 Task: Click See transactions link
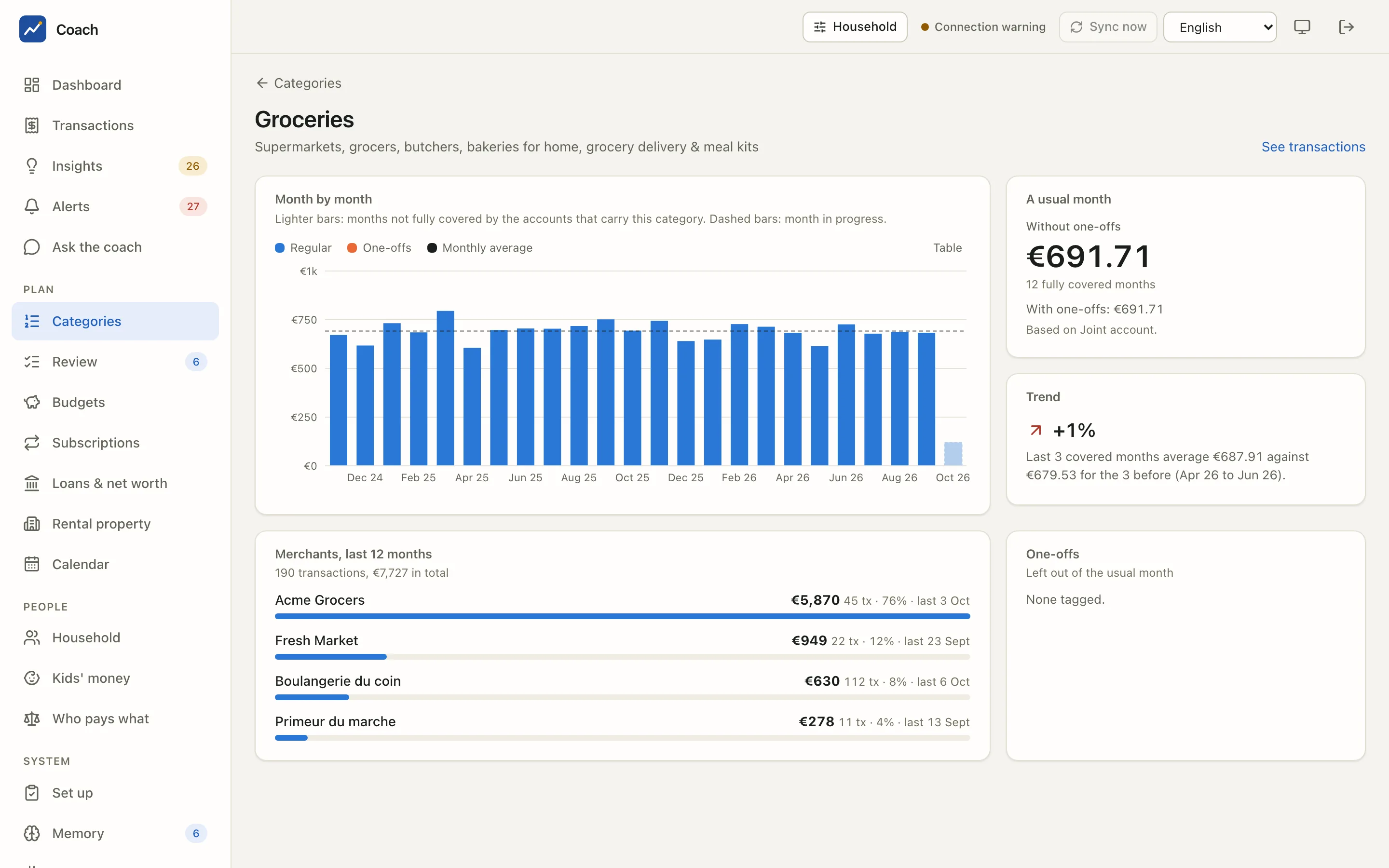[1313, 147]
